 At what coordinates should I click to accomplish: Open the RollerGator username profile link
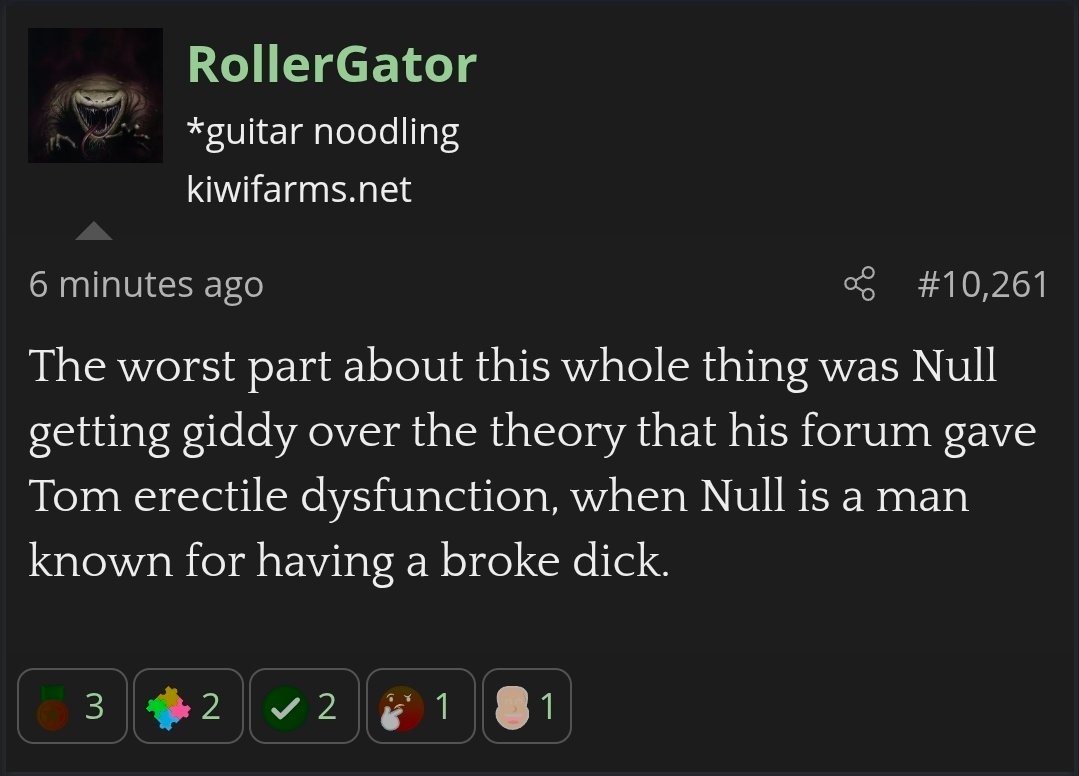click(331, 65)
